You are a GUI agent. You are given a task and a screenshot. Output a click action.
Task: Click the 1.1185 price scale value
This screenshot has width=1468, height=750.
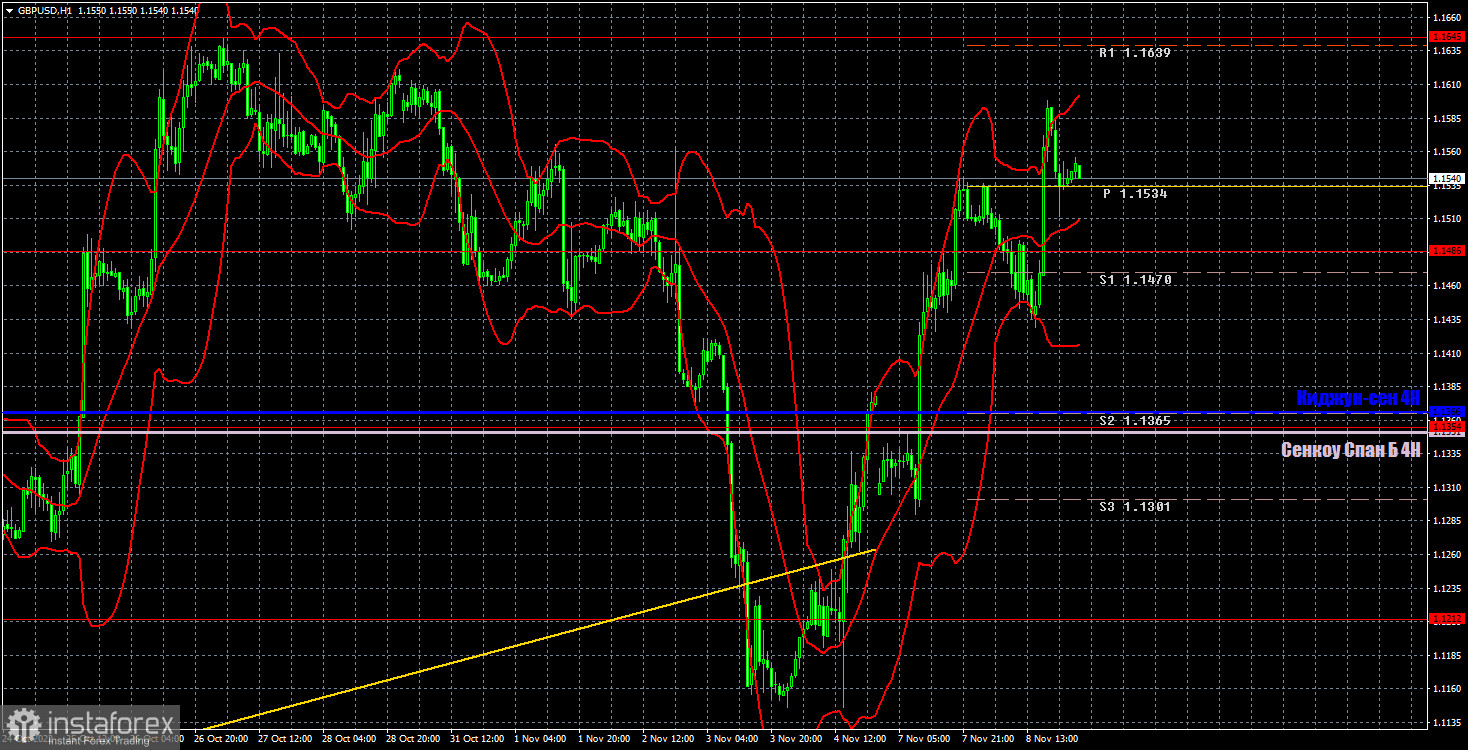click(1448, 655)
